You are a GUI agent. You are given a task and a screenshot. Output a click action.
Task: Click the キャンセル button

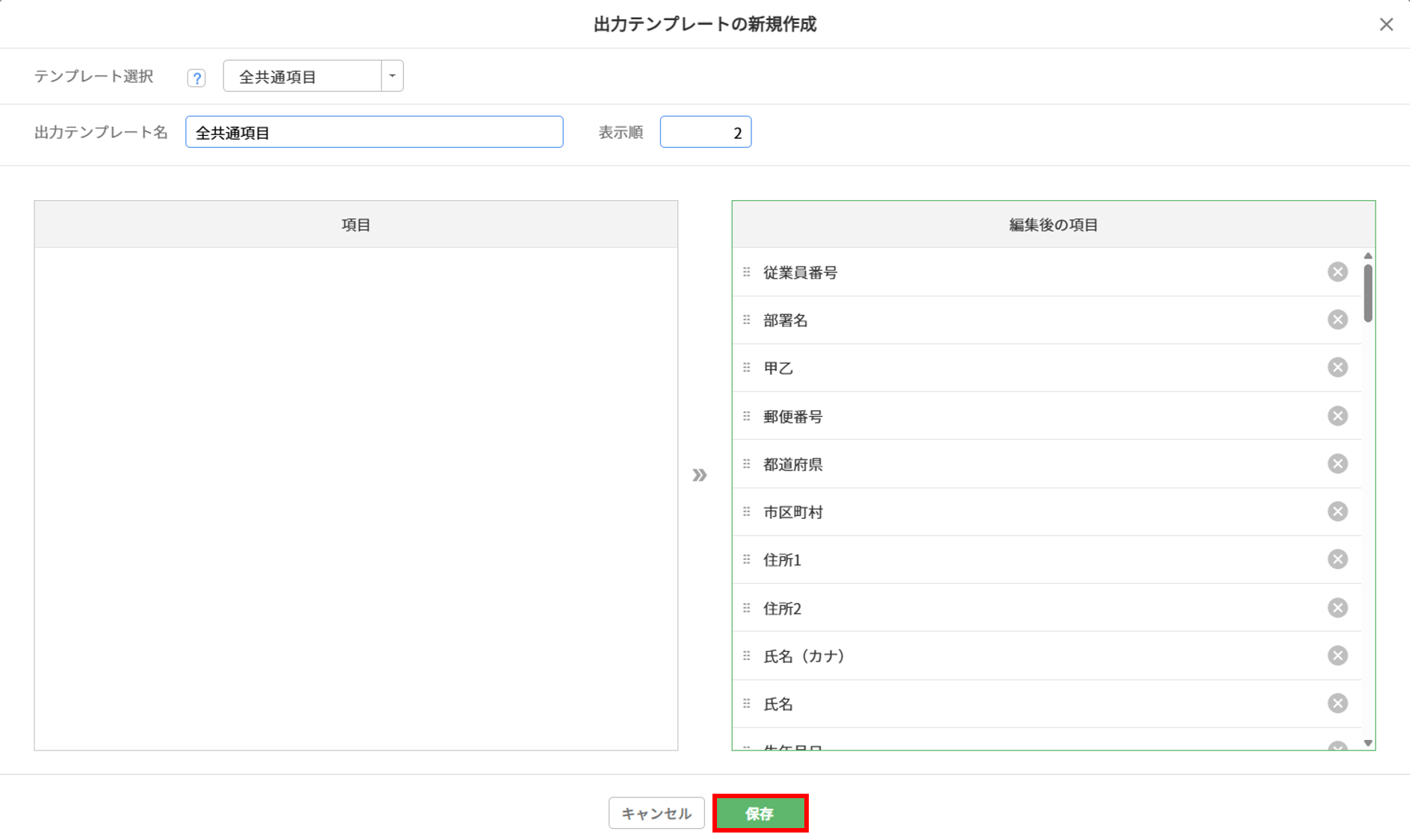[x=656, y=813]
